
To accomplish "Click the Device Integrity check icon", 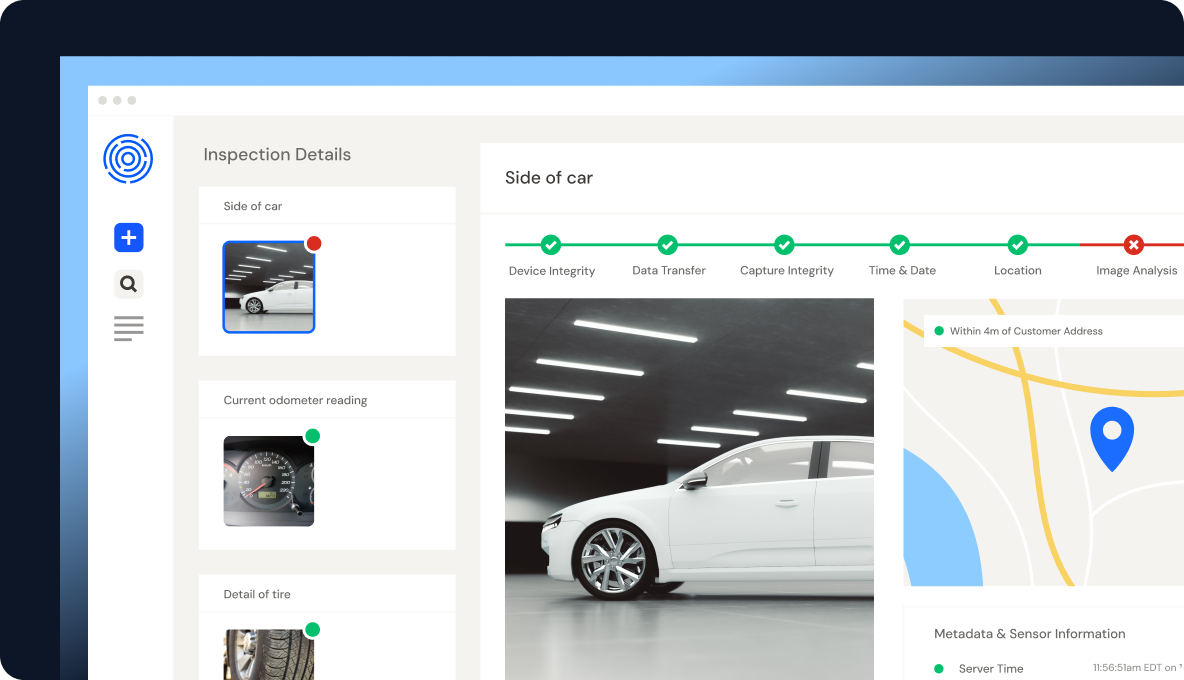I will (x=551, y=245).
